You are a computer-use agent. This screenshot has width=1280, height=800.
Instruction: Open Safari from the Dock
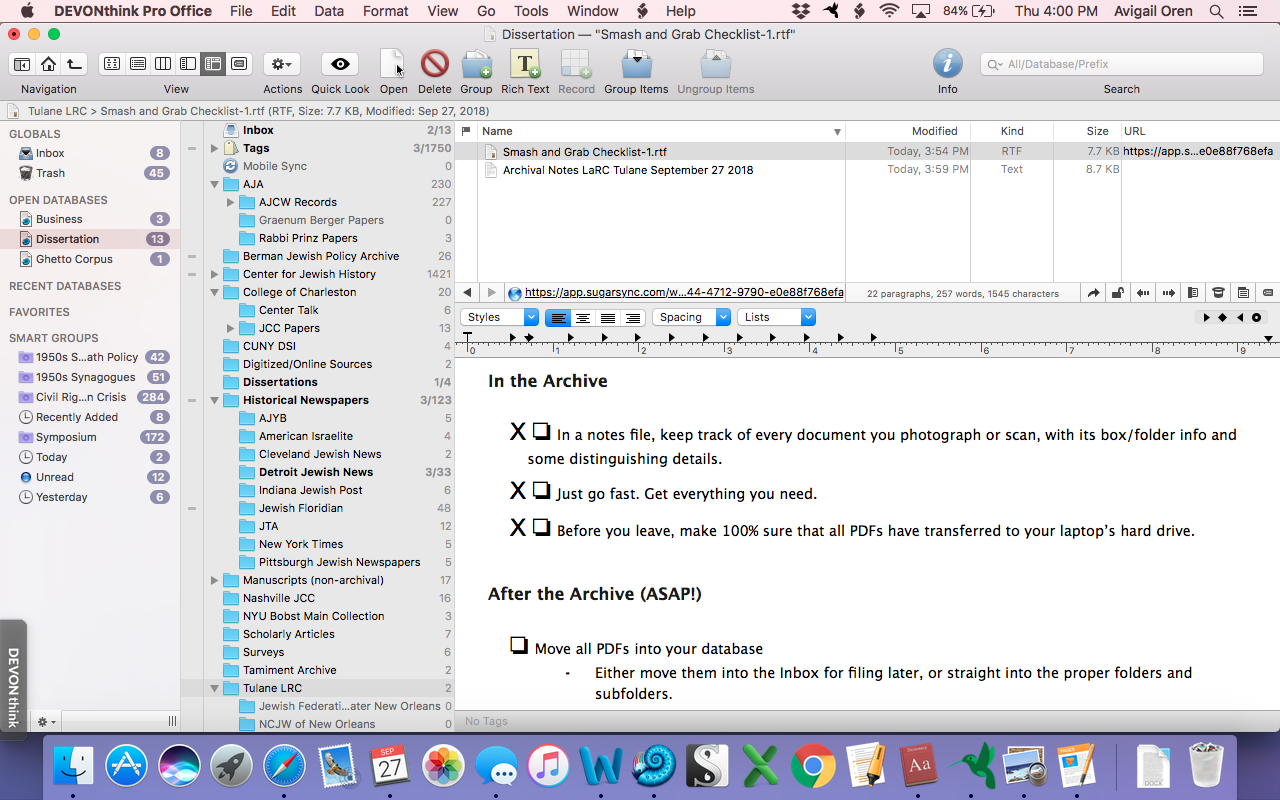click(x=284, y=767)
